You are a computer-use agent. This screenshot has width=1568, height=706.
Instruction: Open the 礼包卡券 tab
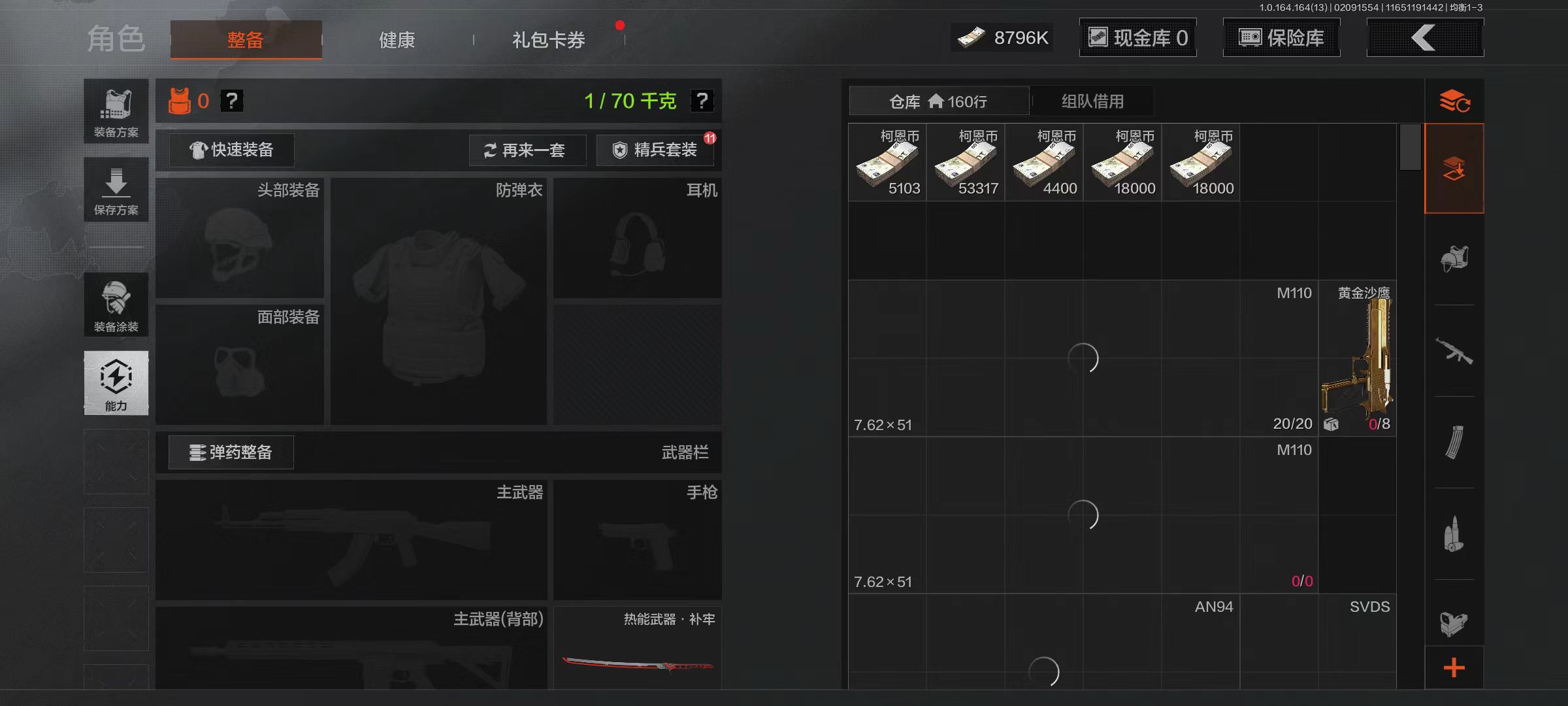click(549, 40)
